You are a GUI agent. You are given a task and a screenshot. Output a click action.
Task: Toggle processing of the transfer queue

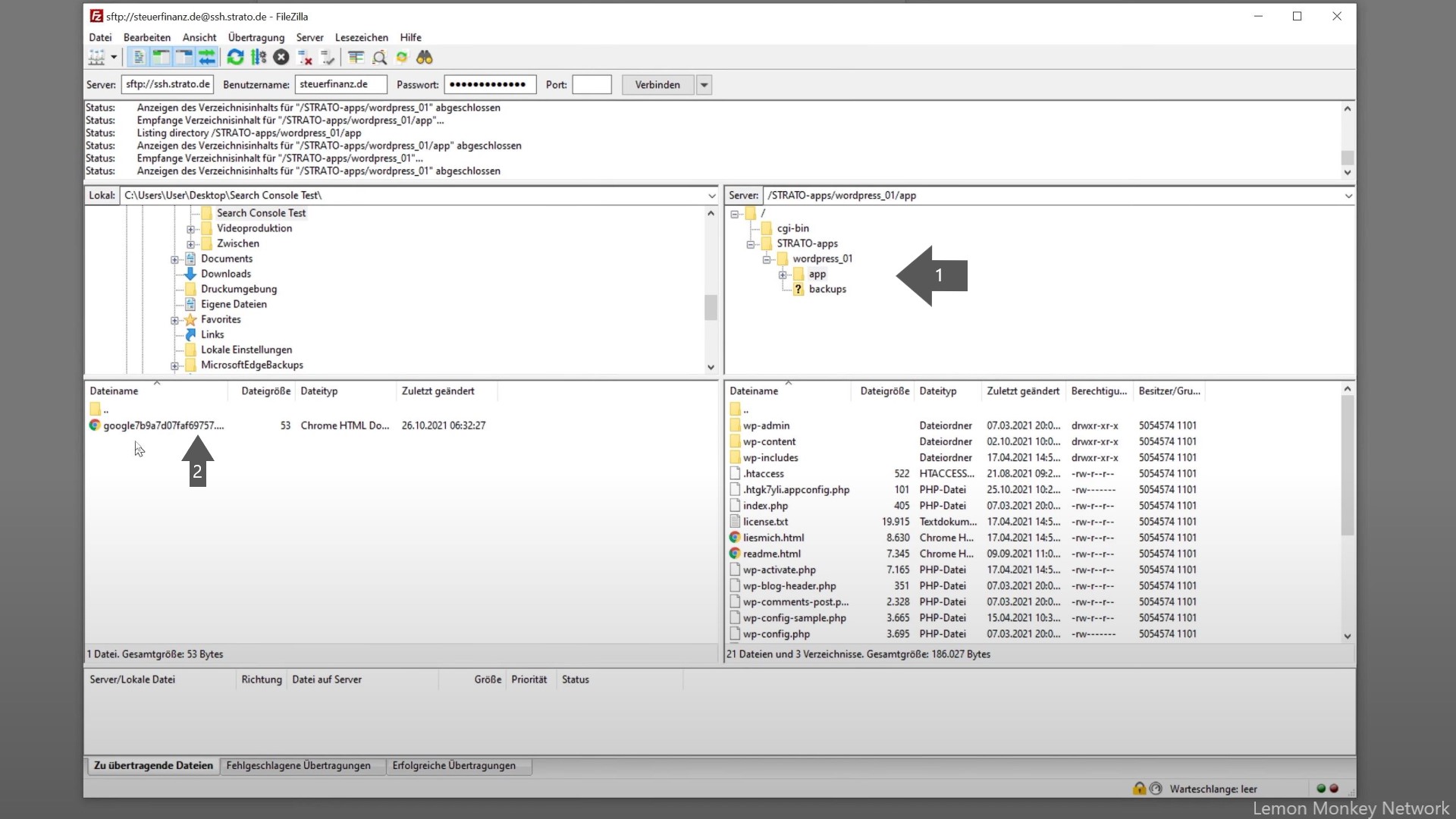click(259, 57)
